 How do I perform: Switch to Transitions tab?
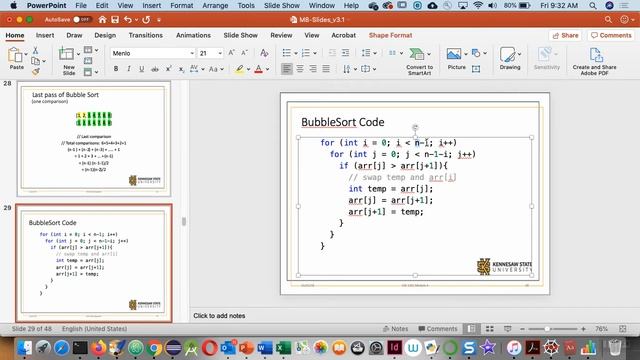click(x=146, y=36)
